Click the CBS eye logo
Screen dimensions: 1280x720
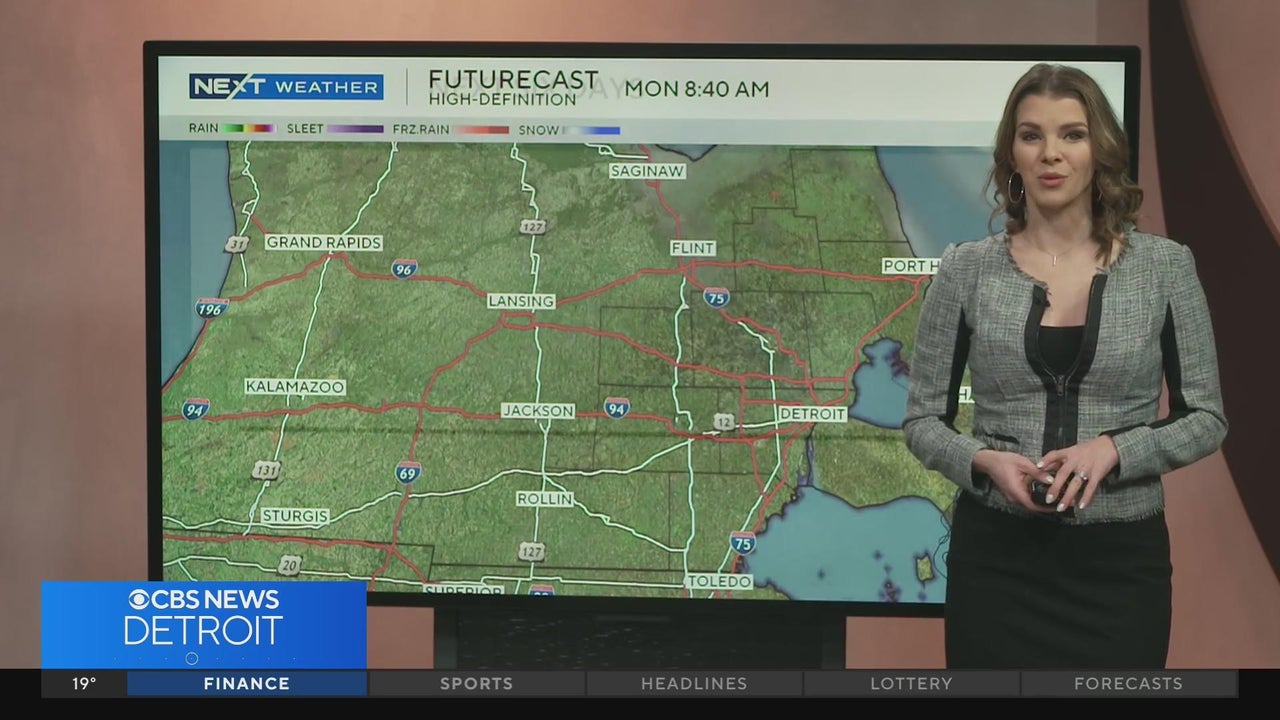click(141, 599)
